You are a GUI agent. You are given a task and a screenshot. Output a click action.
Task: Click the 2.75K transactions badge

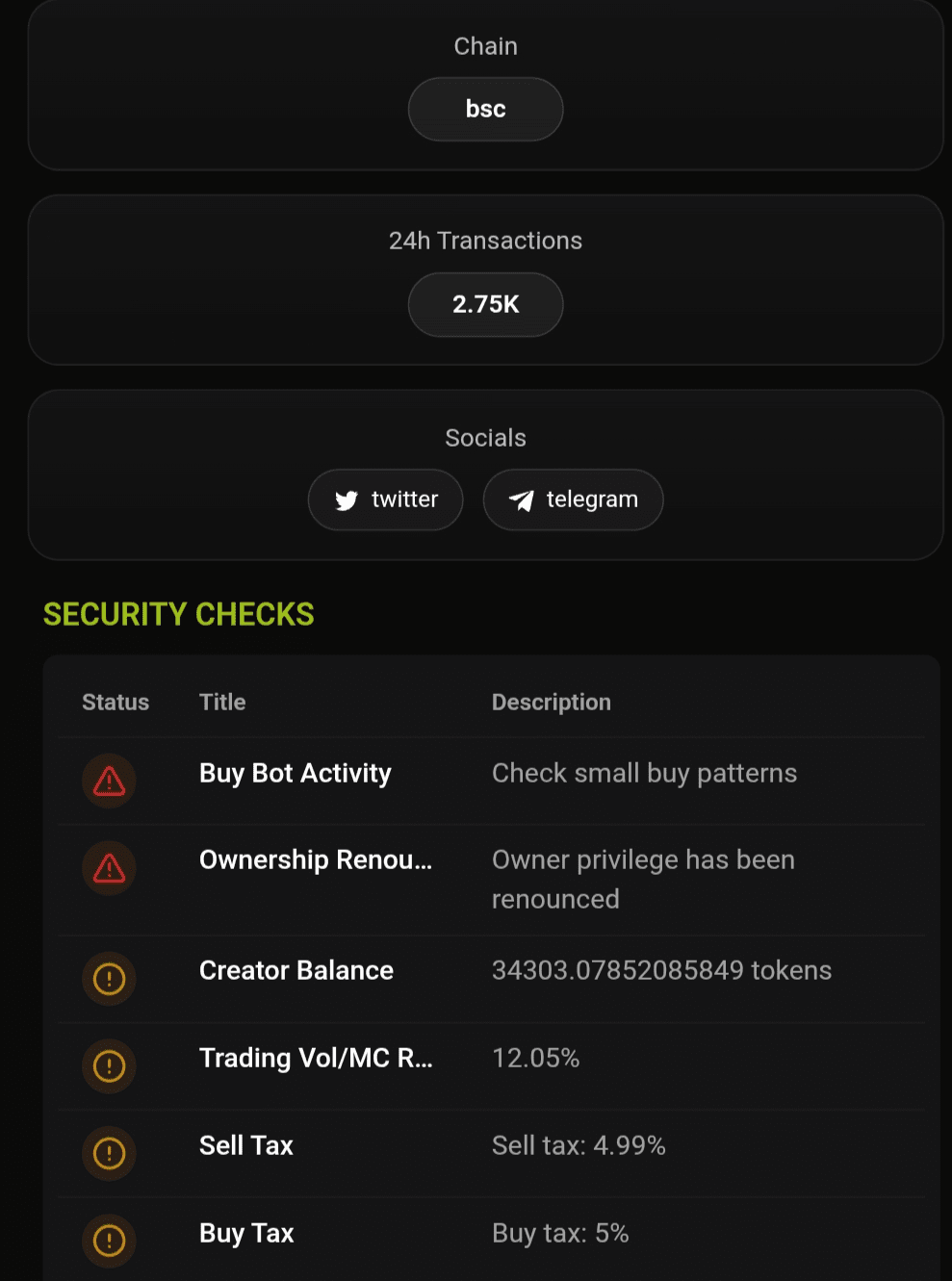pos(485,304)
